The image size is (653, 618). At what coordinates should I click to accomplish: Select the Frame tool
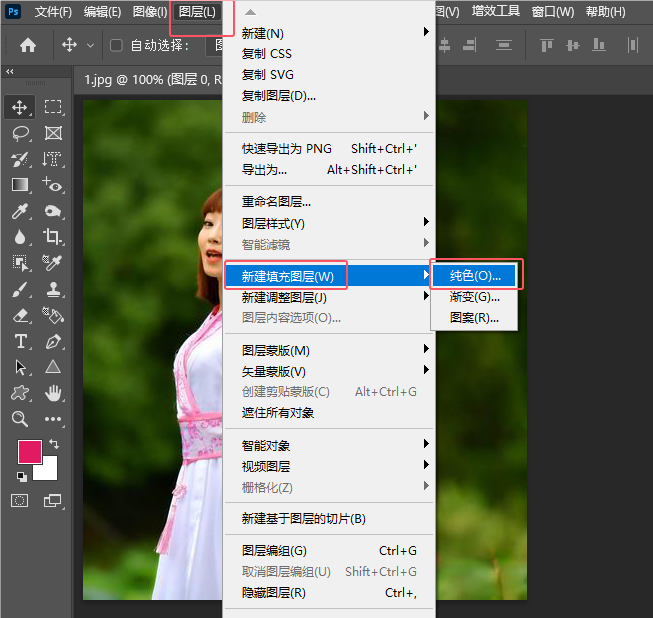click(x=53, y=133)
